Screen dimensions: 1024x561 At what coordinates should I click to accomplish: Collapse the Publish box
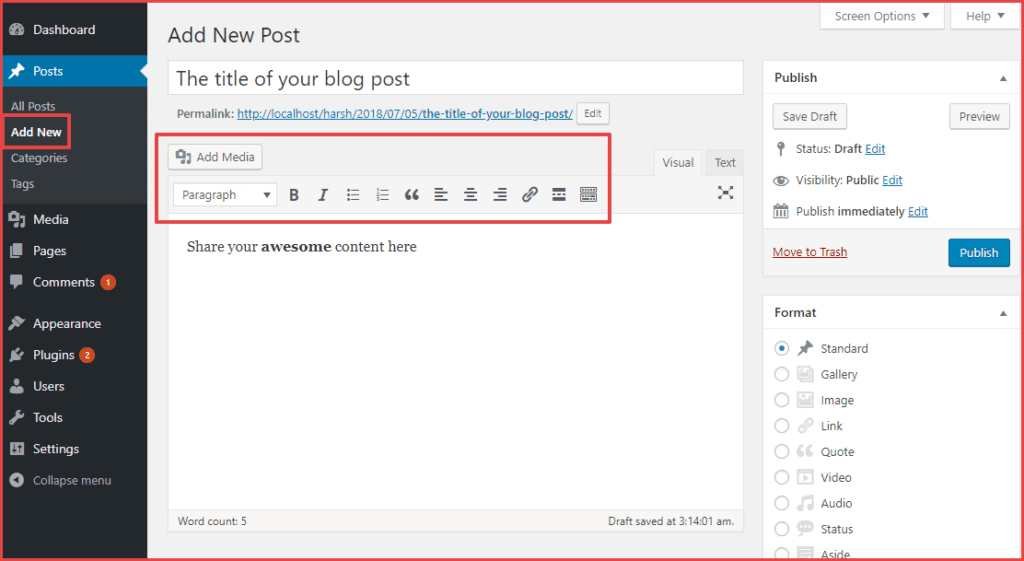click(x=1003, y=78)
